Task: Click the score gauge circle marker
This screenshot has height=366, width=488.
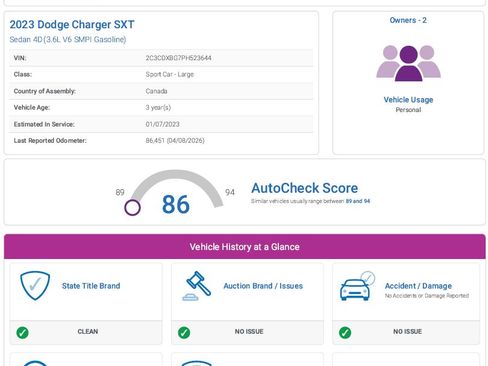Action: 132,207
